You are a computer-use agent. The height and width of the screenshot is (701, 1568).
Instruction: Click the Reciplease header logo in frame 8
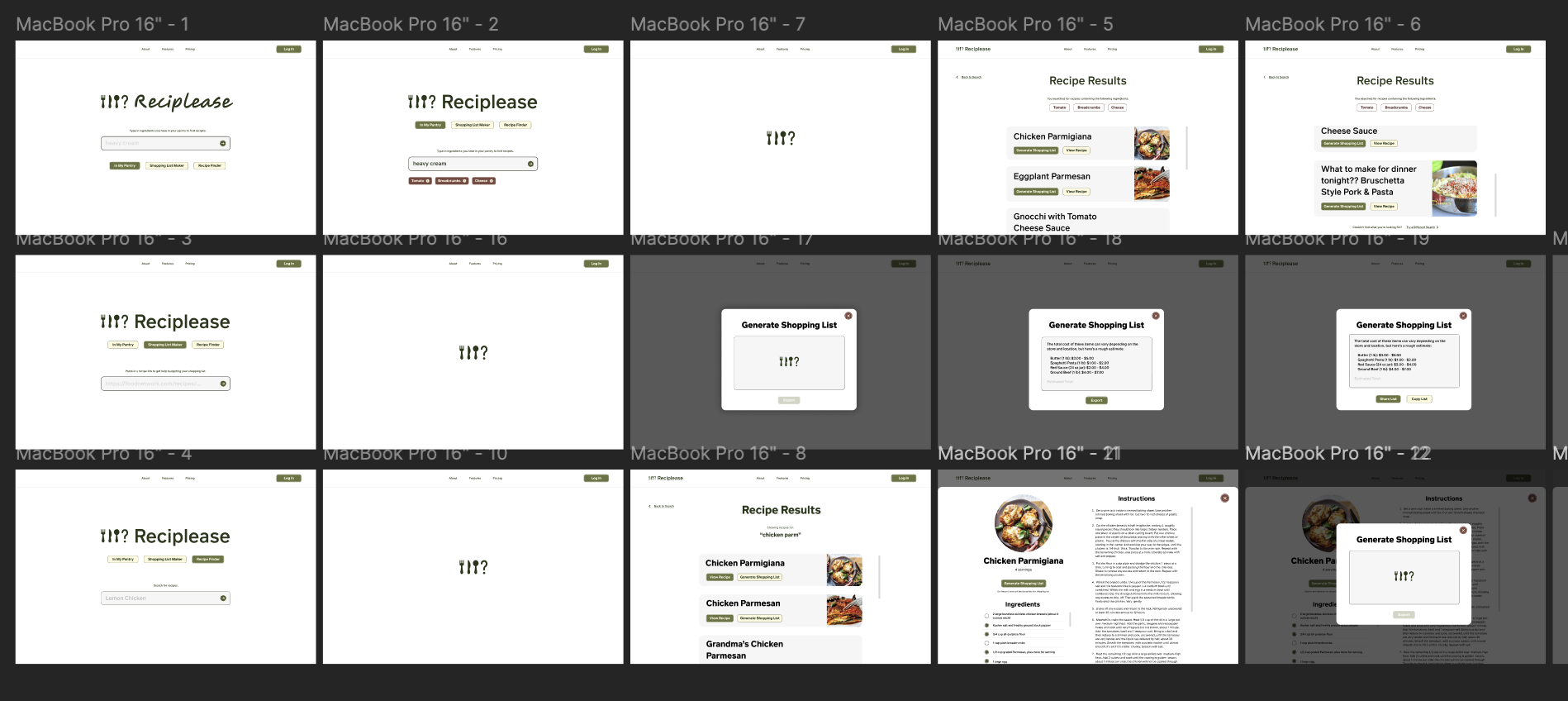point(666,478)
